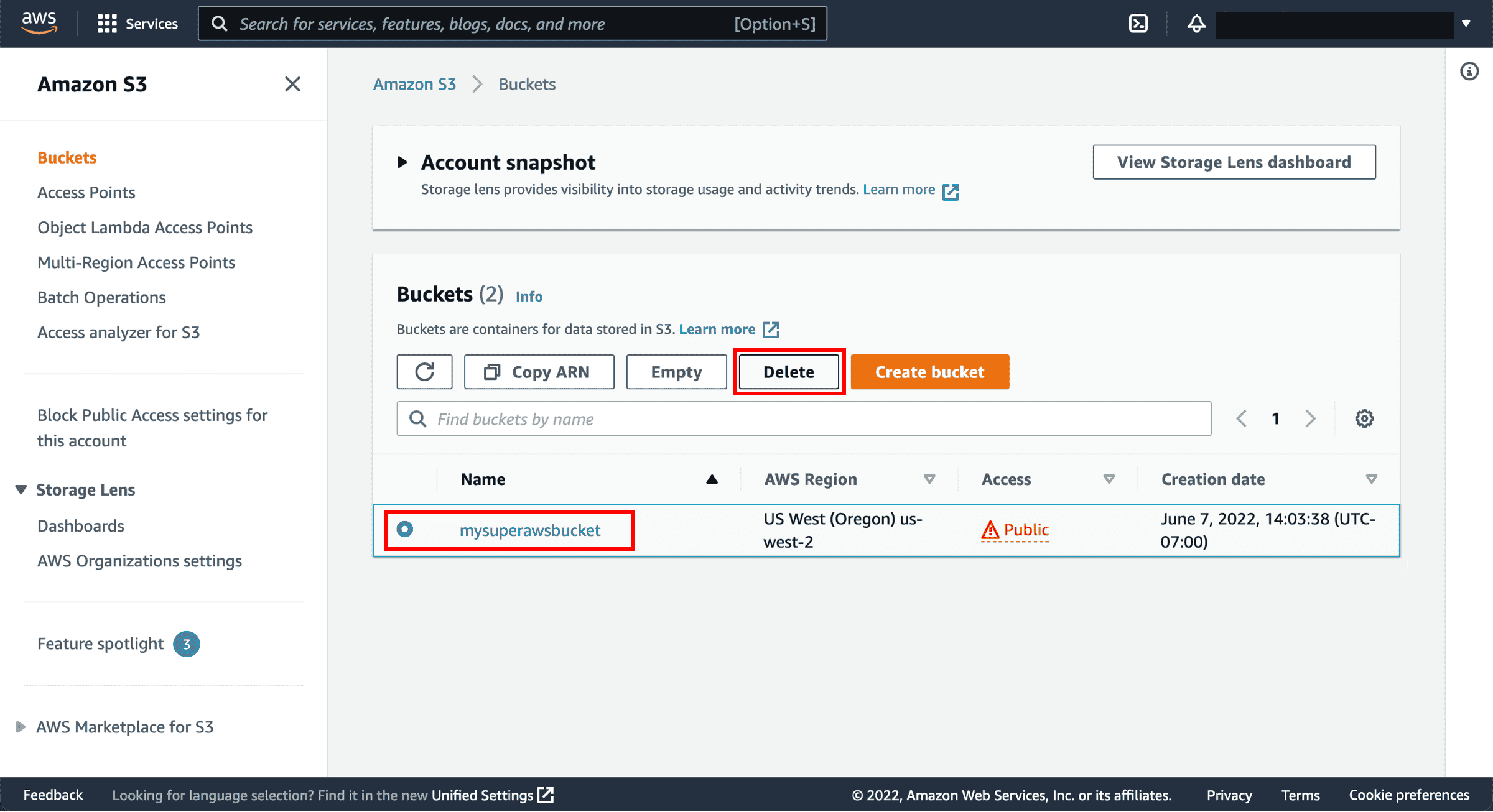Viewport: 1493px width, 812px height.
Task: Click the Feature spotlight 3 badge
Action: tap(187, 644)
